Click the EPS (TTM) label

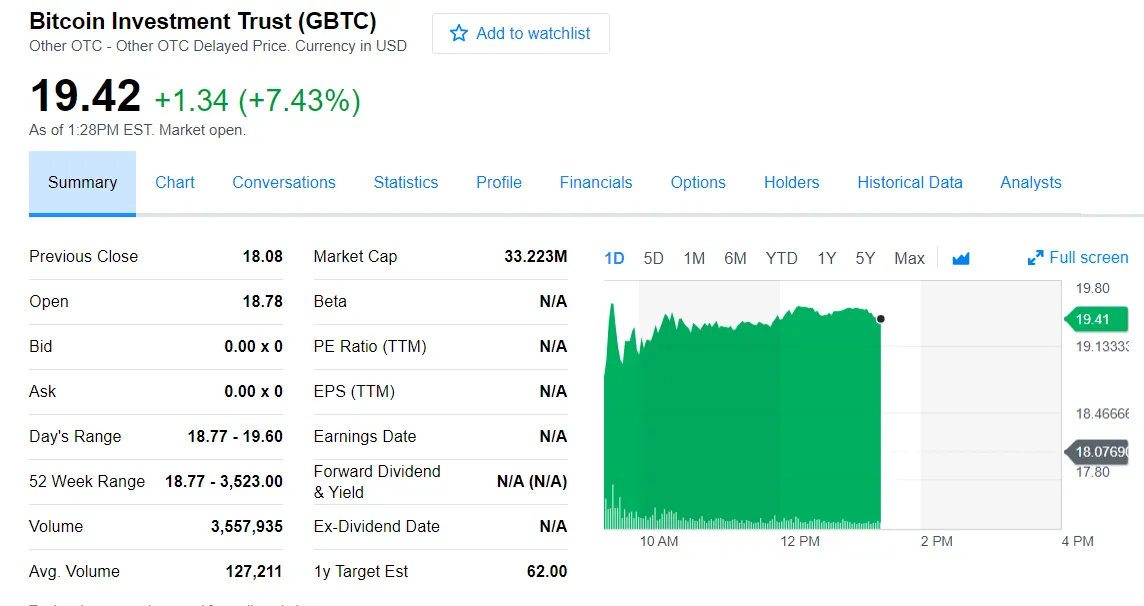(x=354, y=392)
